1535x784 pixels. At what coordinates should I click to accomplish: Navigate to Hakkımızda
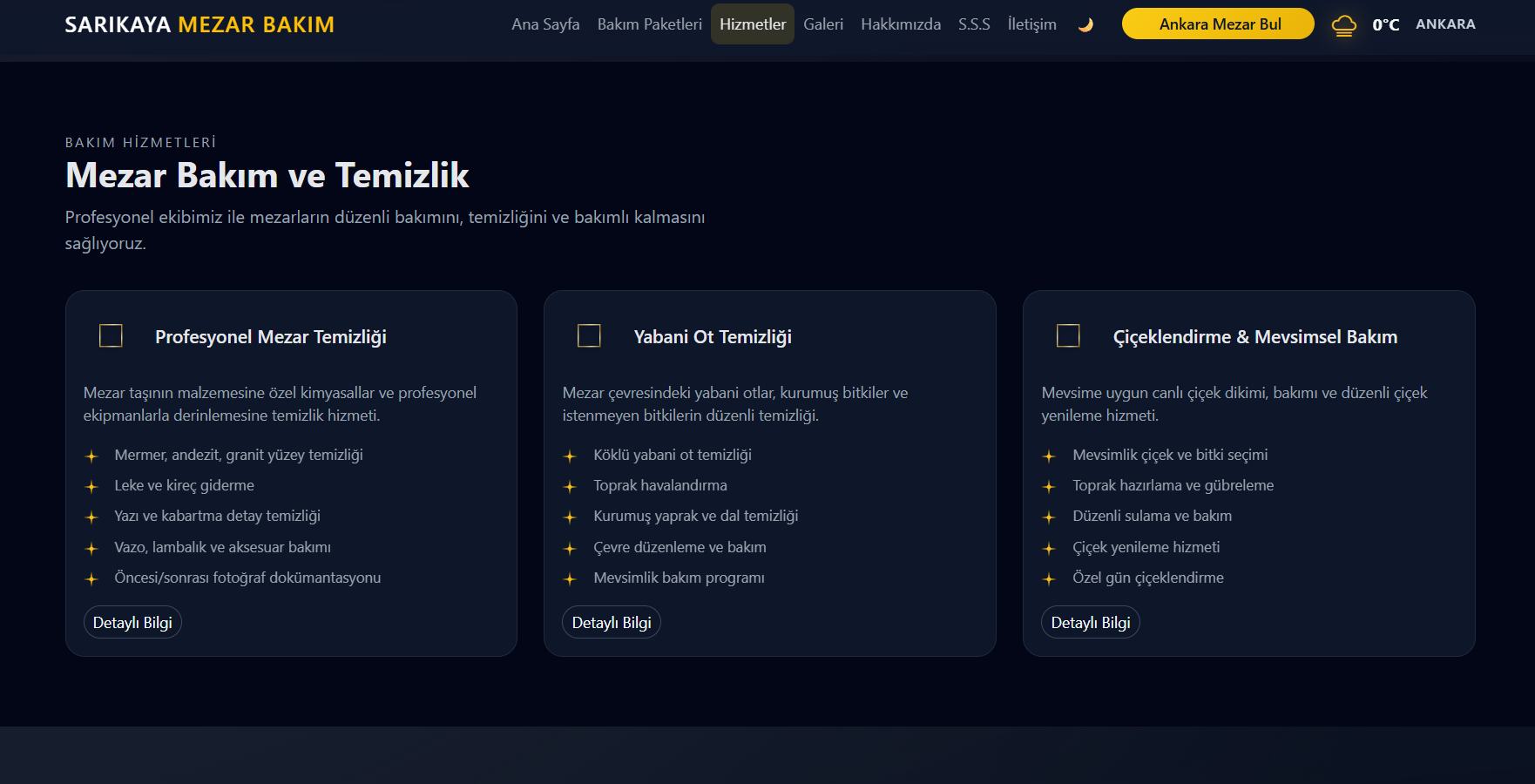point(900,24)
